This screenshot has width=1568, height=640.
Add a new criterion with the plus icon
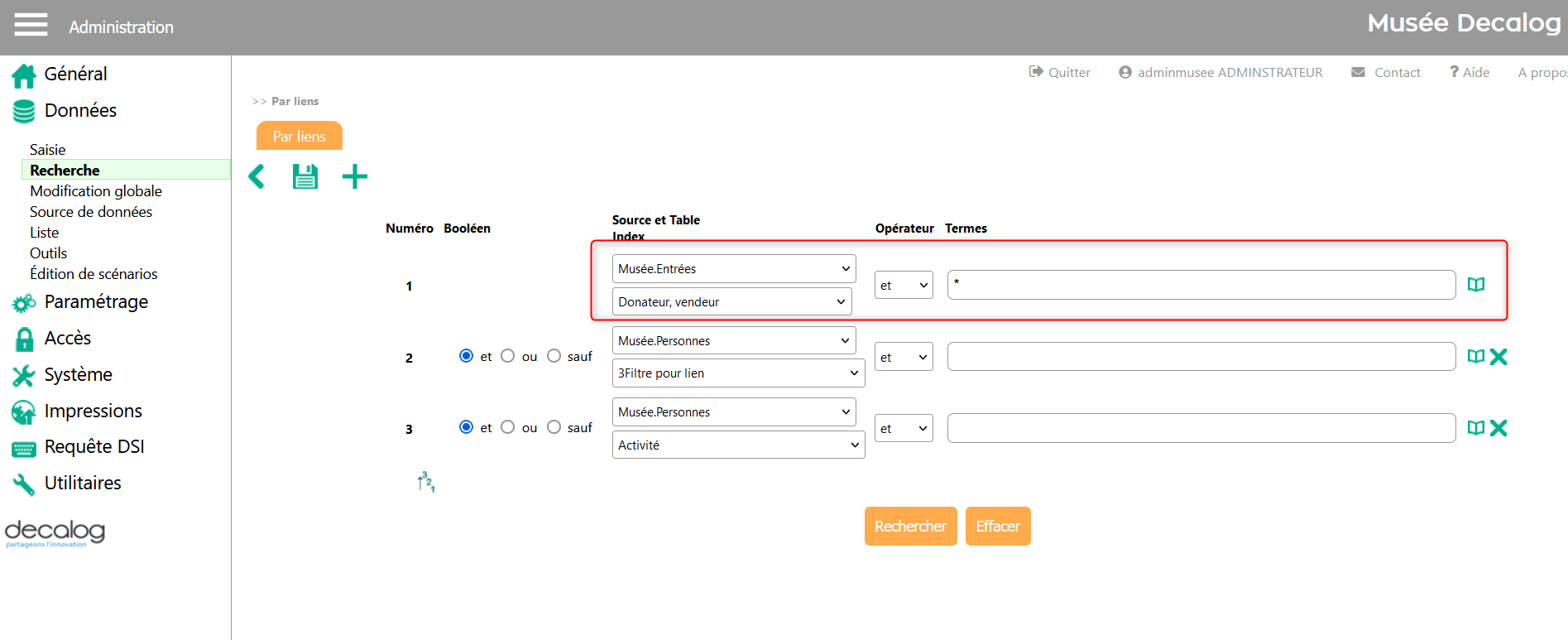355,176
